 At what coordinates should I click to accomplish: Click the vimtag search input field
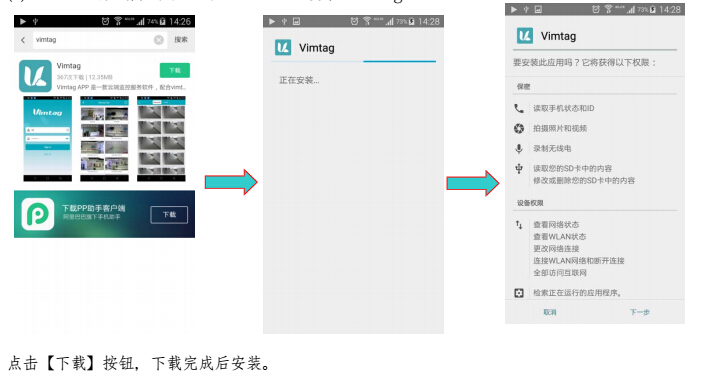coord(99,40)
